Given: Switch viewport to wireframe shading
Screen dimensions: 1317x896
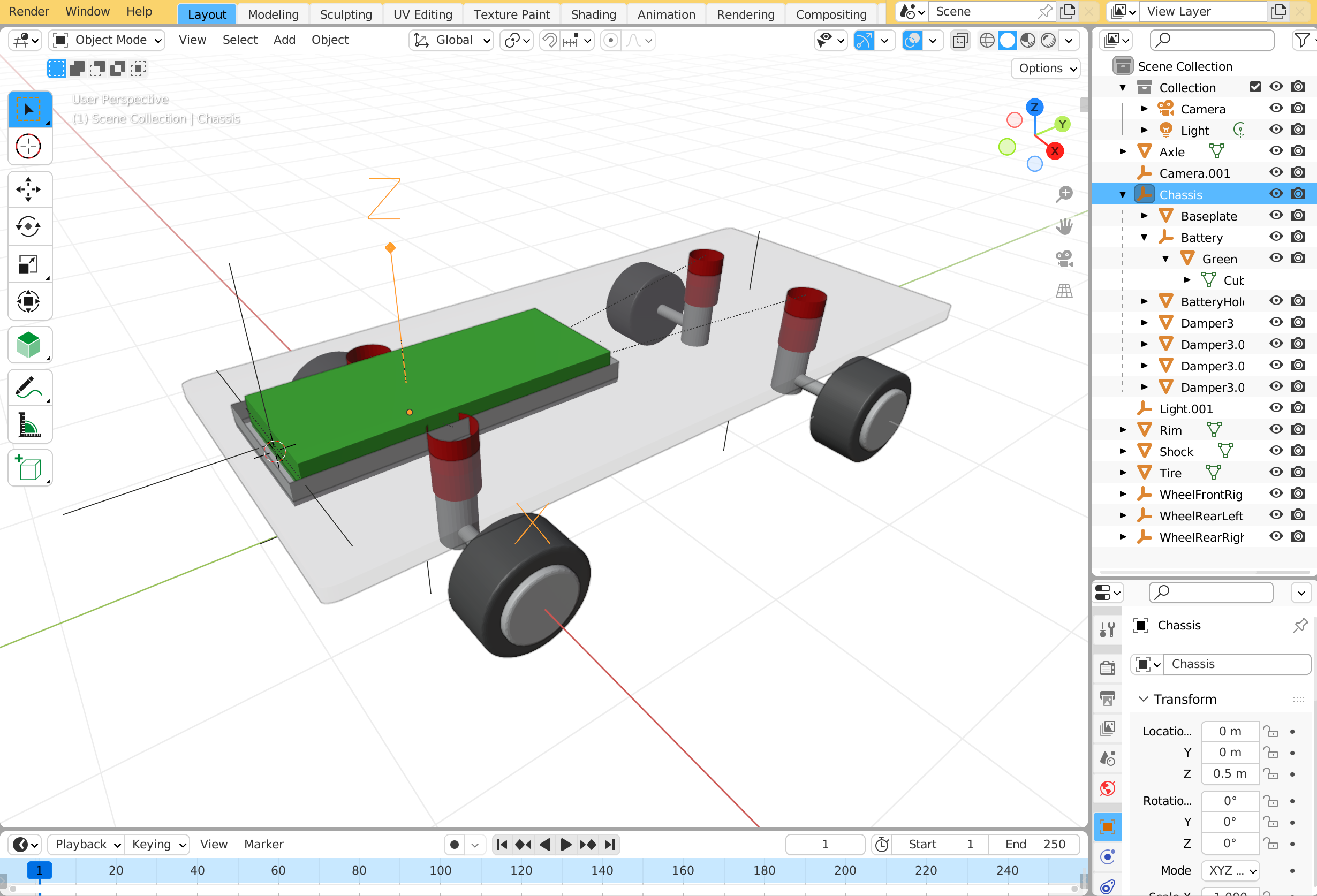Looking at the screenshot, I should [x=987, y=40].
